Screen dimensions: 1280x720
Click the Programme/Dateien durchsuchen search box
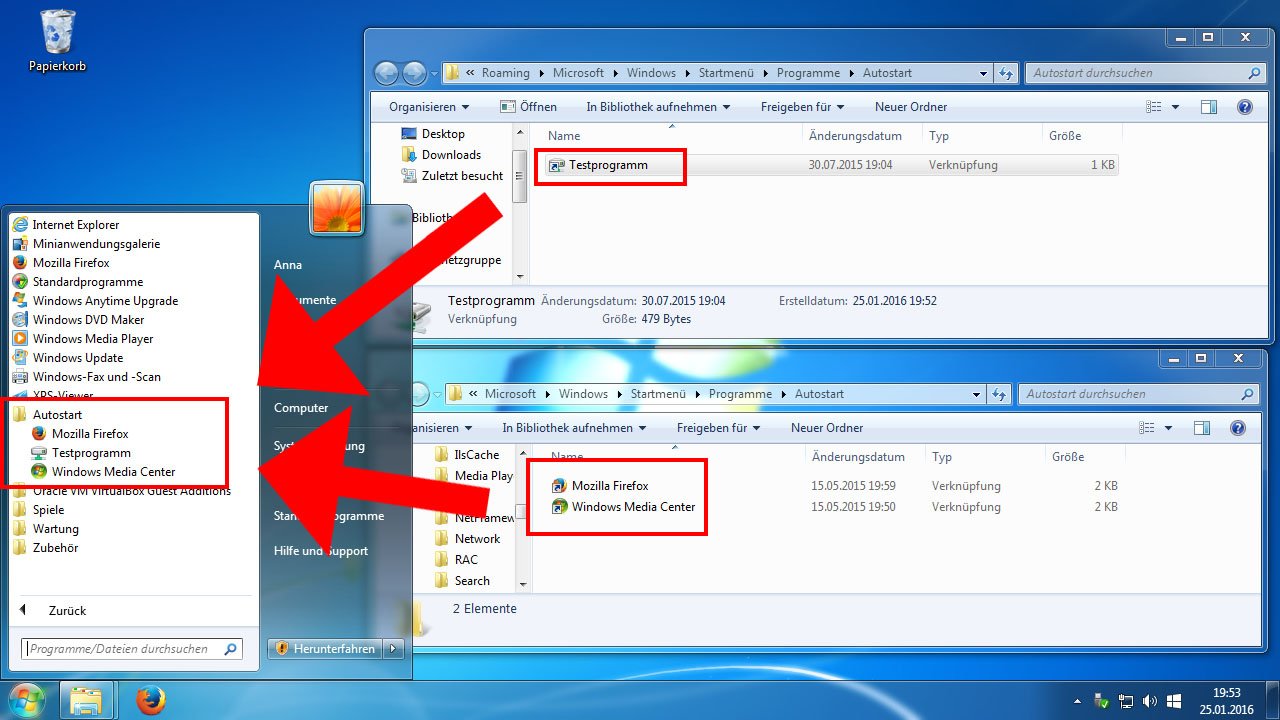(x=132, y=649)
